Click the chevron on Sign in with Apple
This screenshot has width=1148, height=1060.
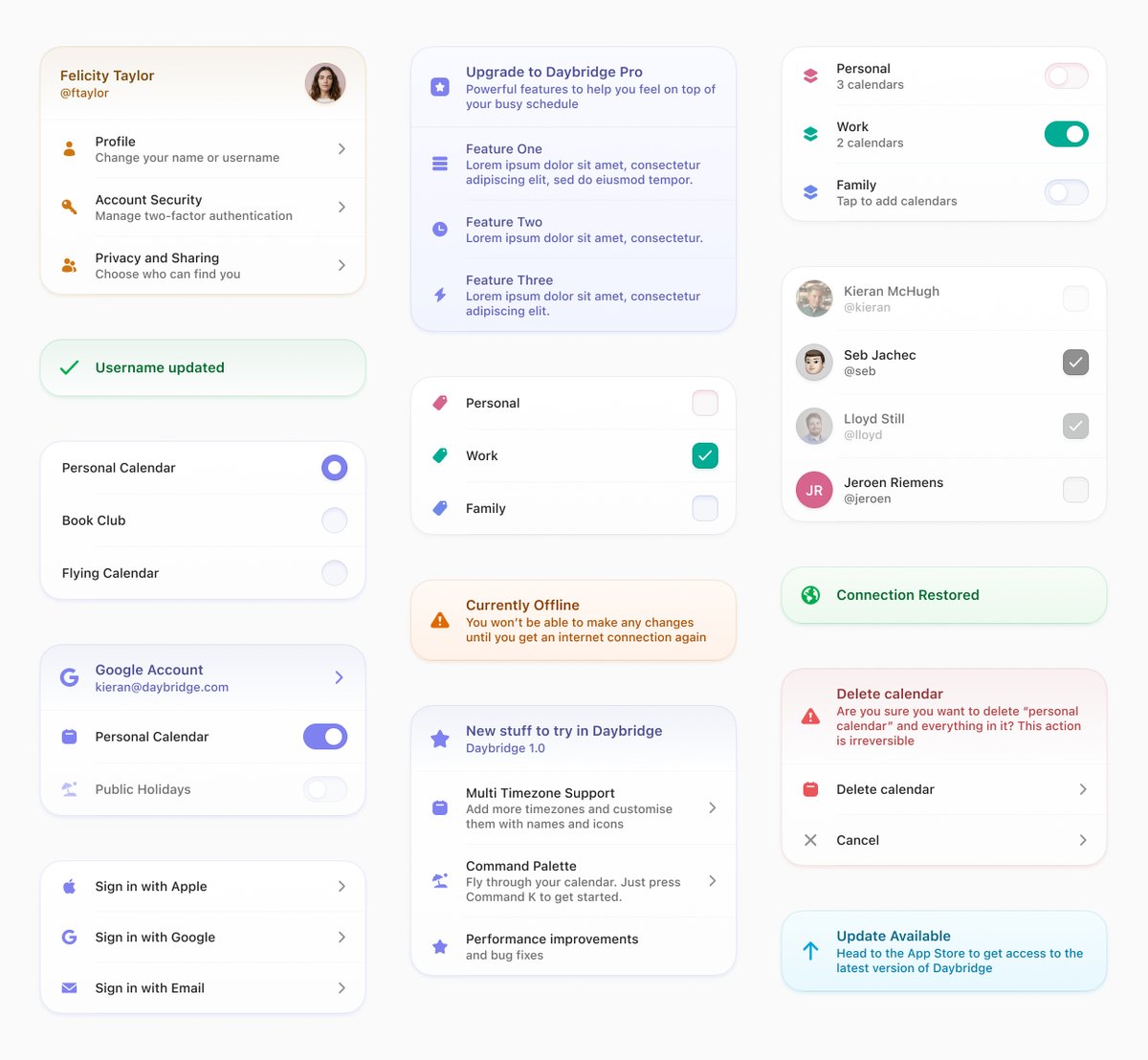click(342, 887)
